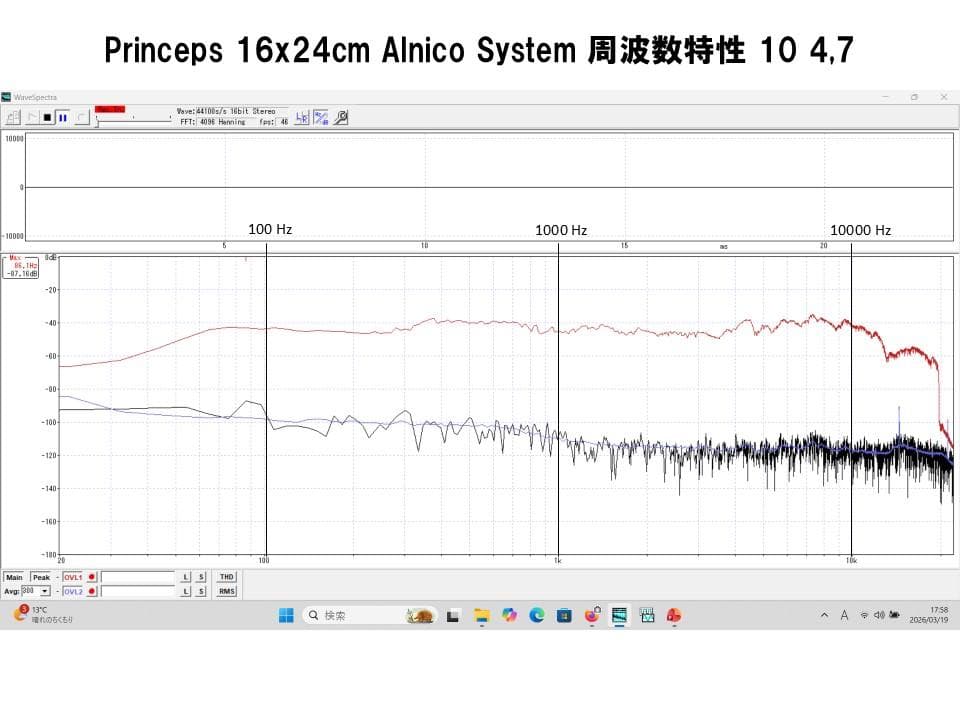The width and height of the screenshot is (960, 720).
Task: Click the open wave file icon
Action: [x=13, y=118]
